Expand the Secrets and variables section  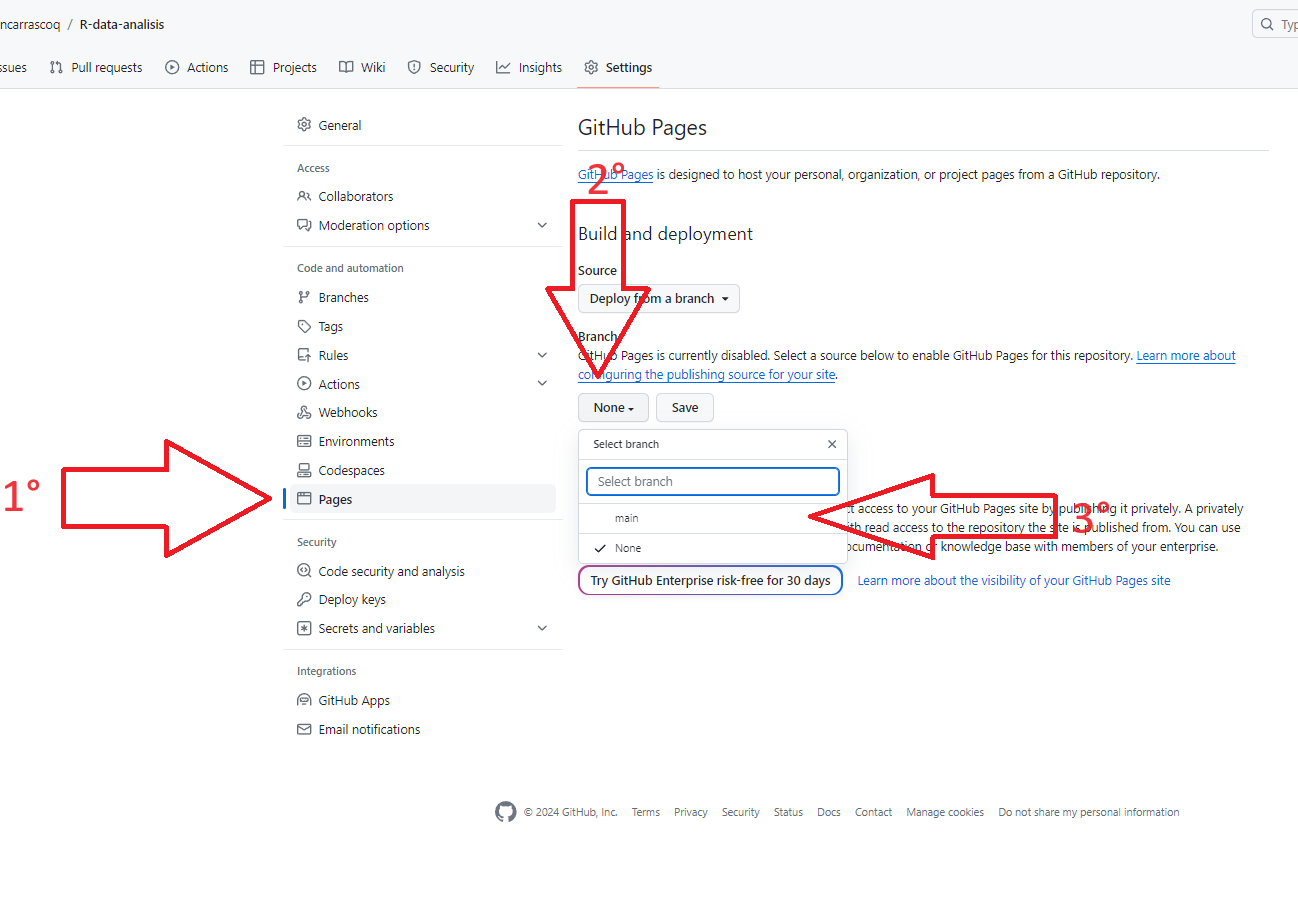542,629
